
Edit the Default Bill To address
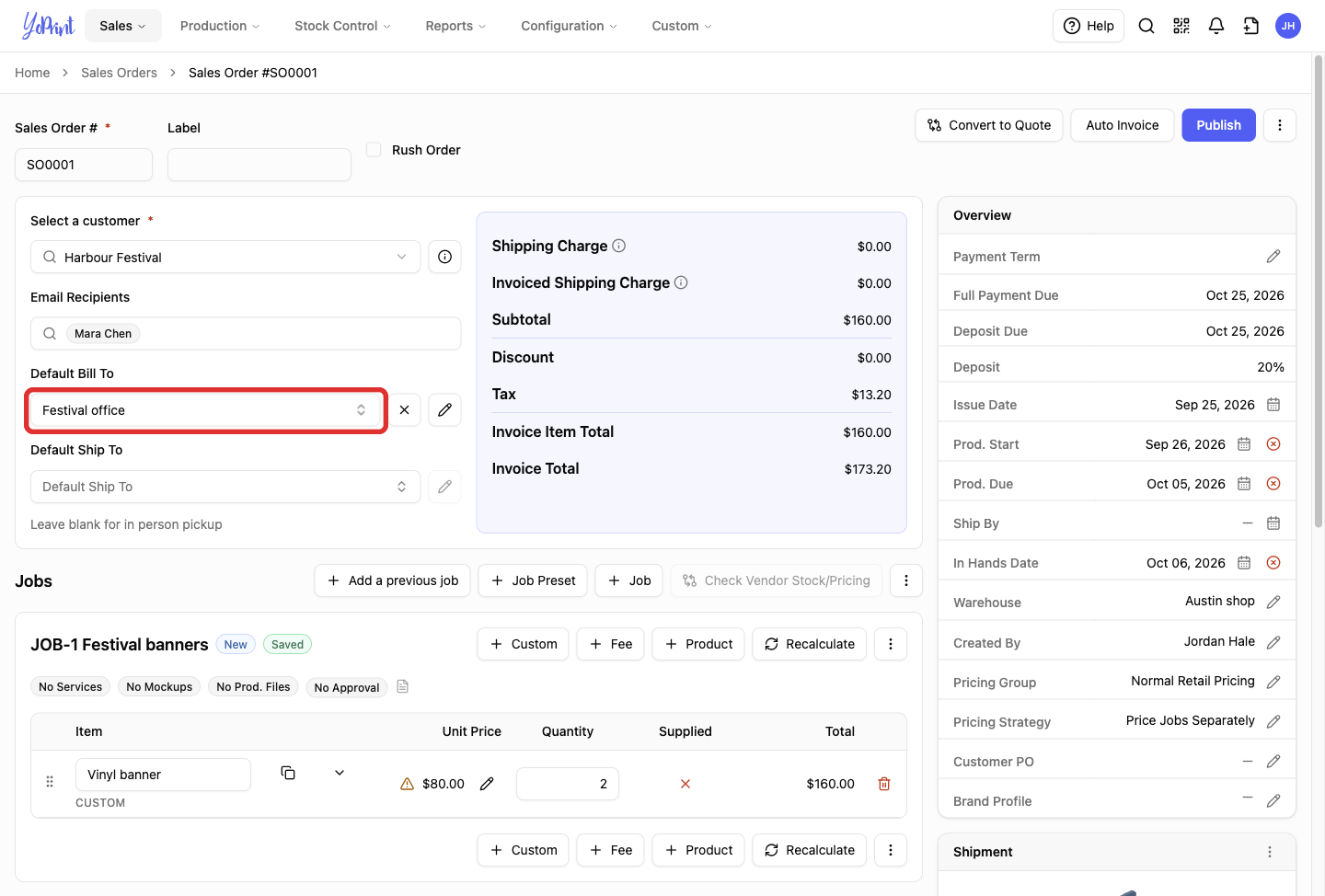point(444,410)
